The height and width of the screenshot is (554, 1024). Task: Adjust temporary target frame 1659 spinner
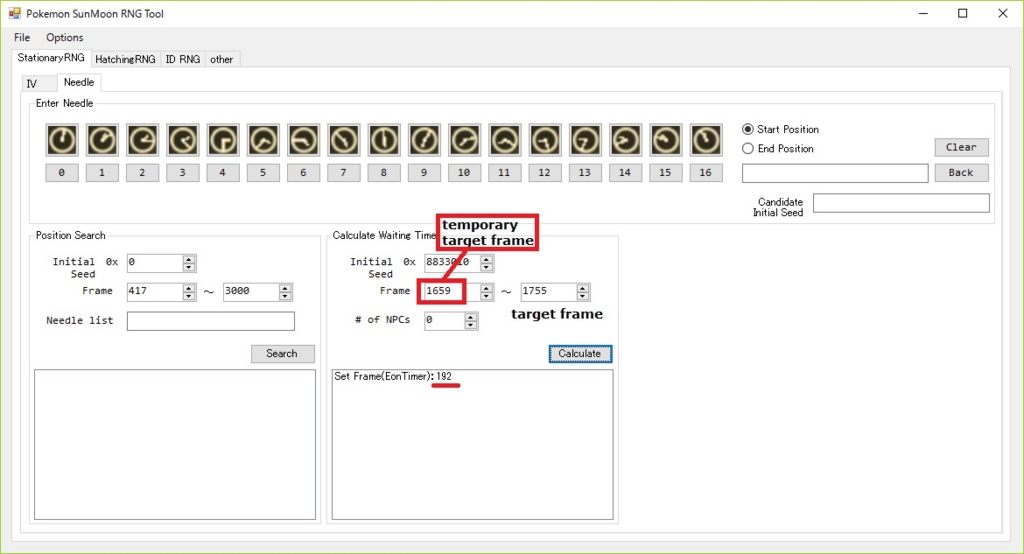[487, 291]
